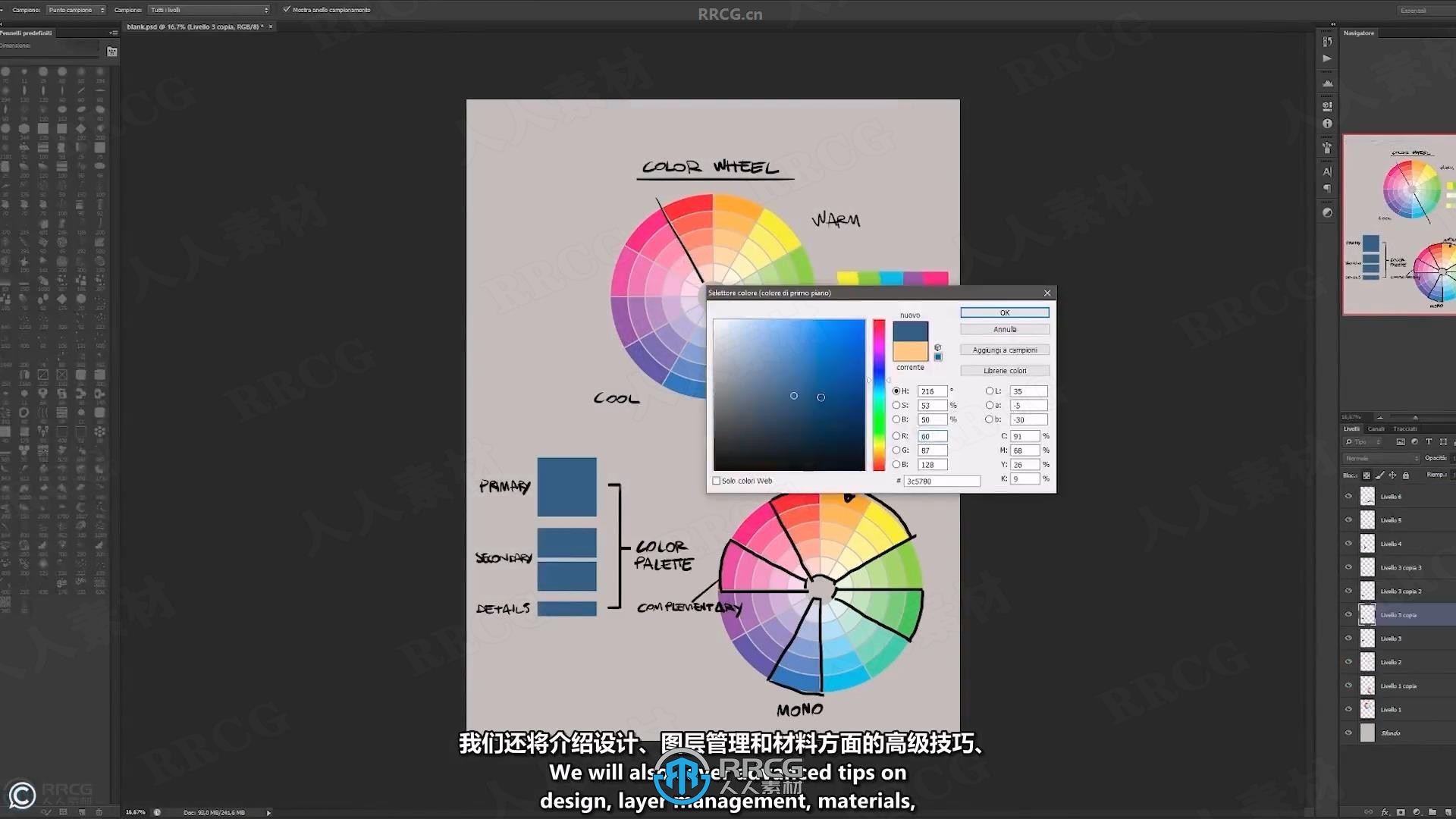Select the H hue radio button
Screen dimensions: 1456x819
point(896,391)
